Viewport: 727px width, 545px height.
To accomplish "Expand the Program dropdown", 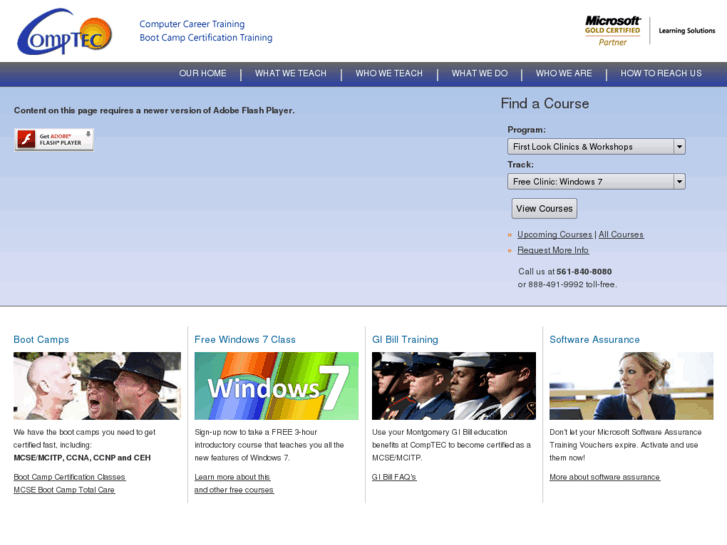I will pyautogui.click(x=596, y=147).
